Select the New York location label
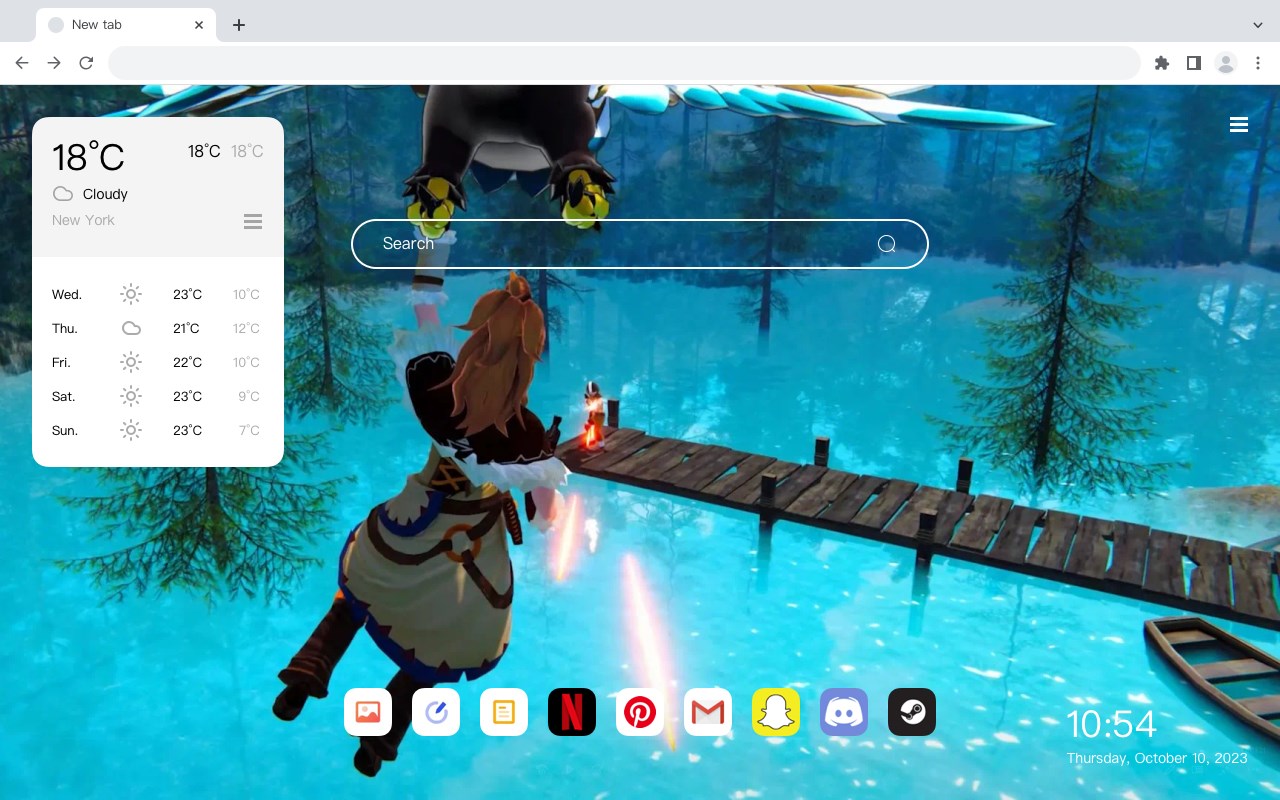This screenshot has width=1280, height=800. [x=83, y=220]
